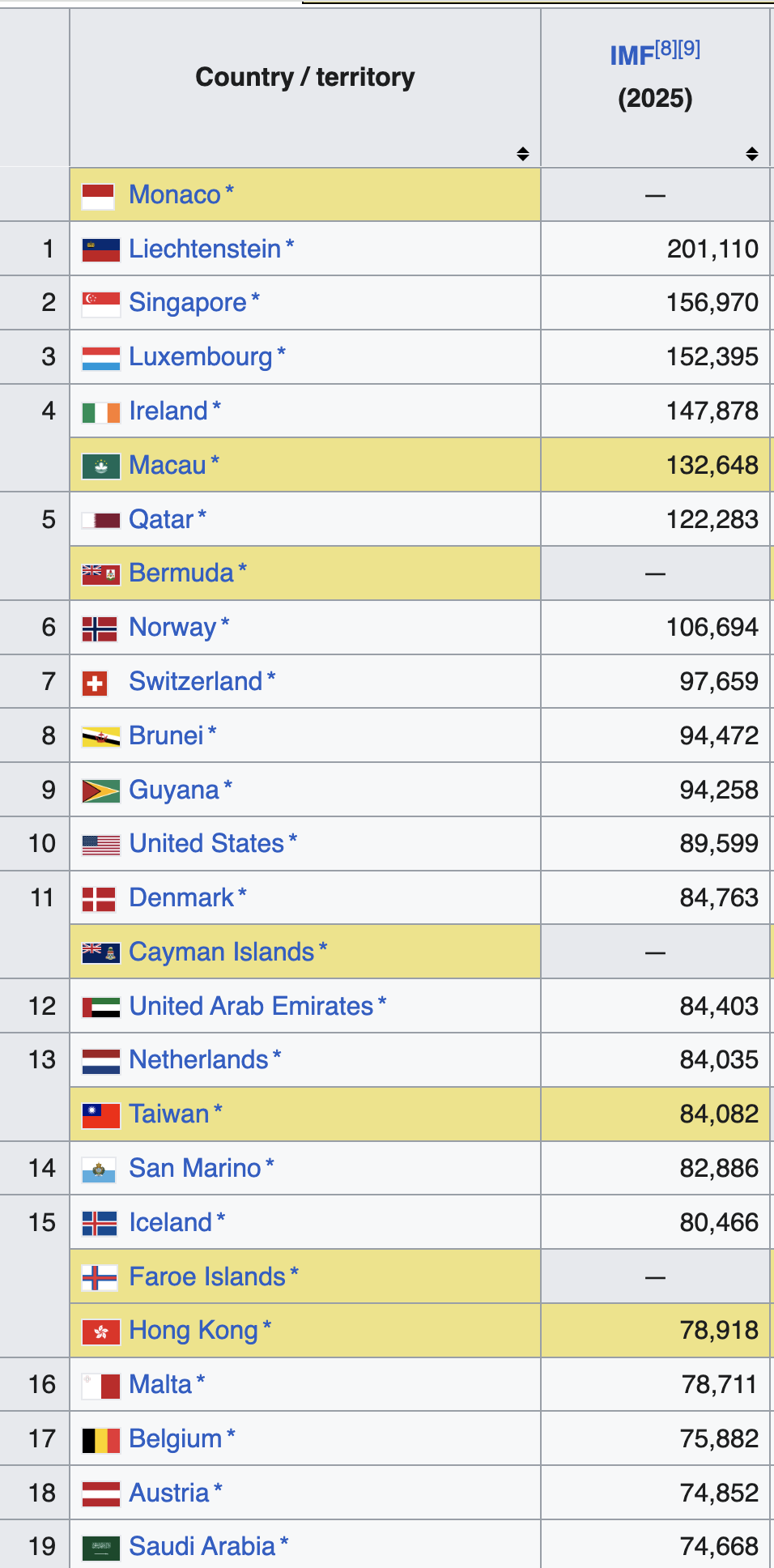This screenshot has height=1568, width=774.
Task: Follow the Singapore link
Action: (188, 303)
